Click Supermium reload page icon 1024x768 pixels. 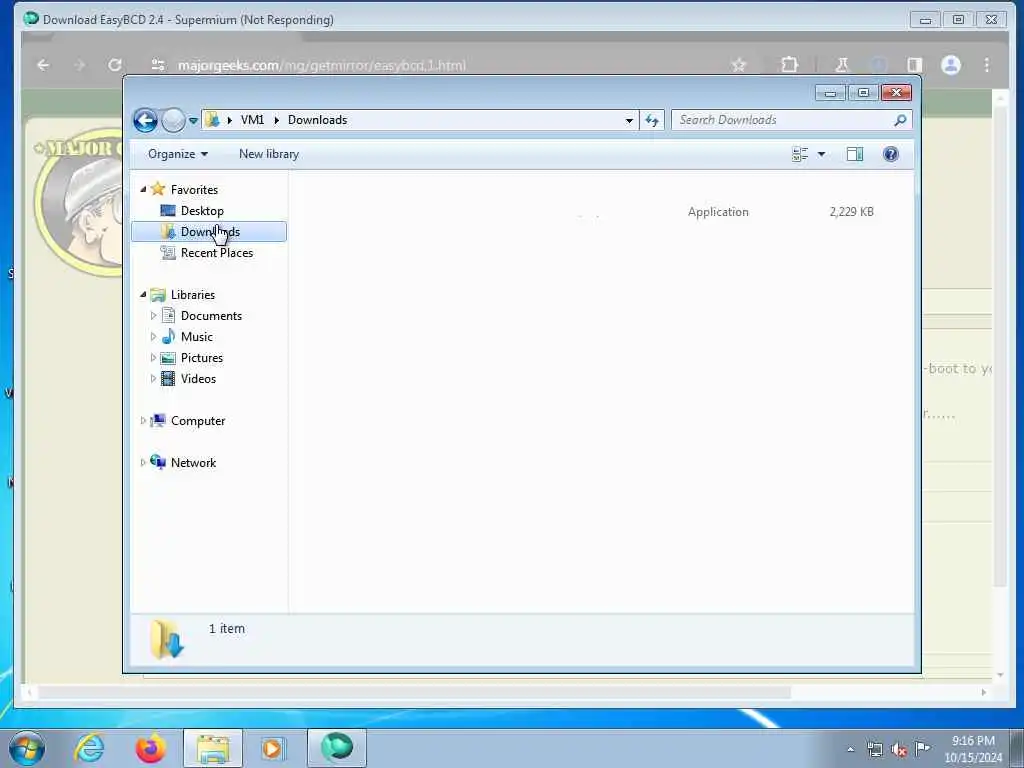115,65
